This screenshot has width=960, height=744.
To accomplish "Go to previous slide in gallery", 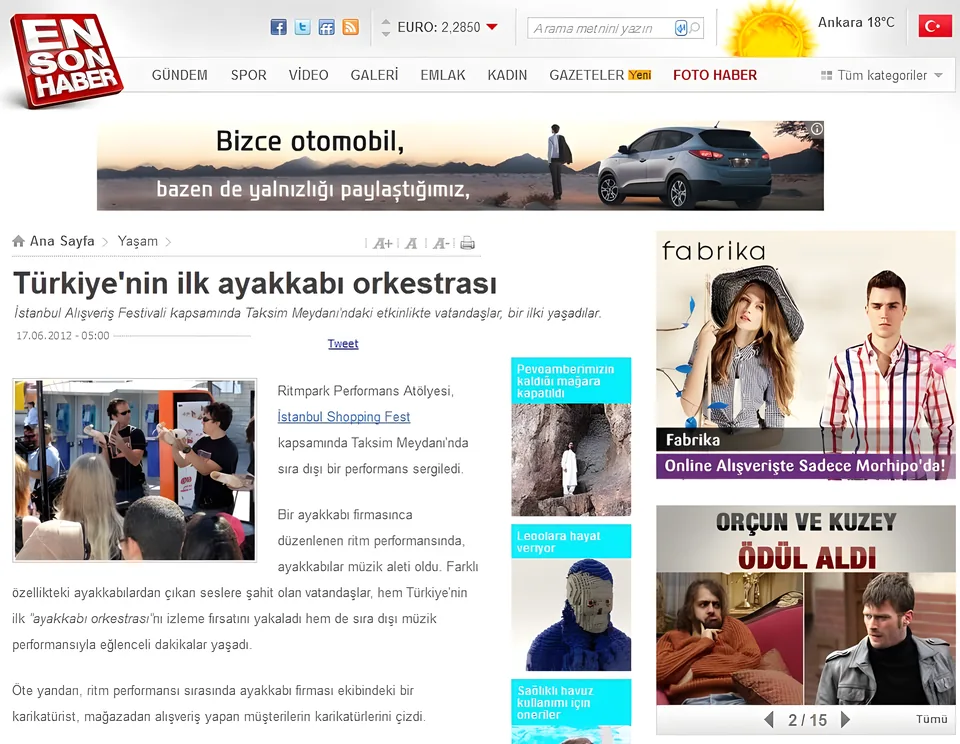I will point(769,720).
